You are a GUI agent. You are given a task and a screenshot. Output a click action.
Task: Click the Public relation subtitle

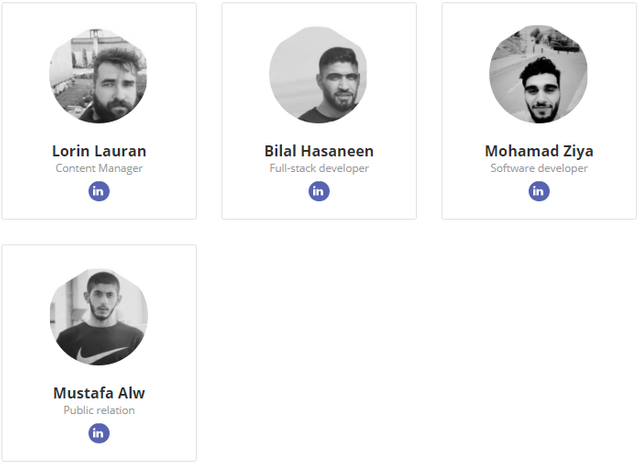coord(99,410)
